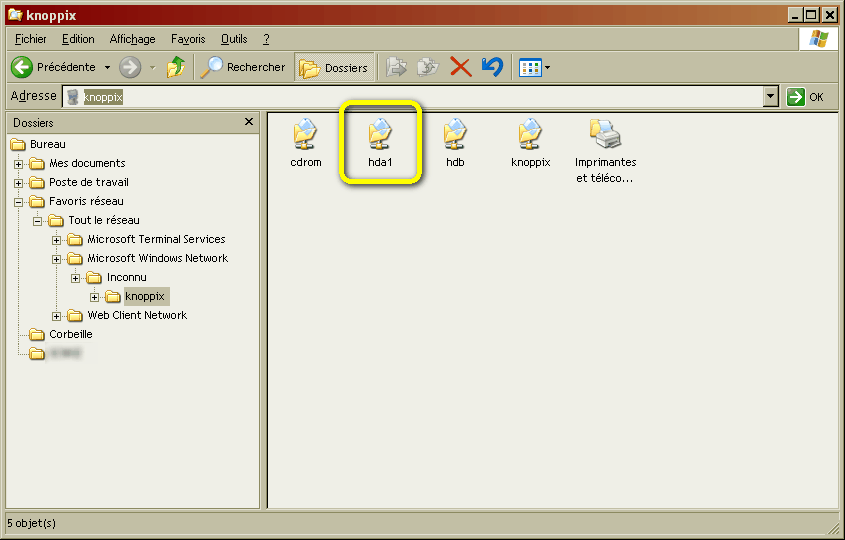Close the Dossiers side pane
Screen dimensions: 845x540
tap(249, 122)
